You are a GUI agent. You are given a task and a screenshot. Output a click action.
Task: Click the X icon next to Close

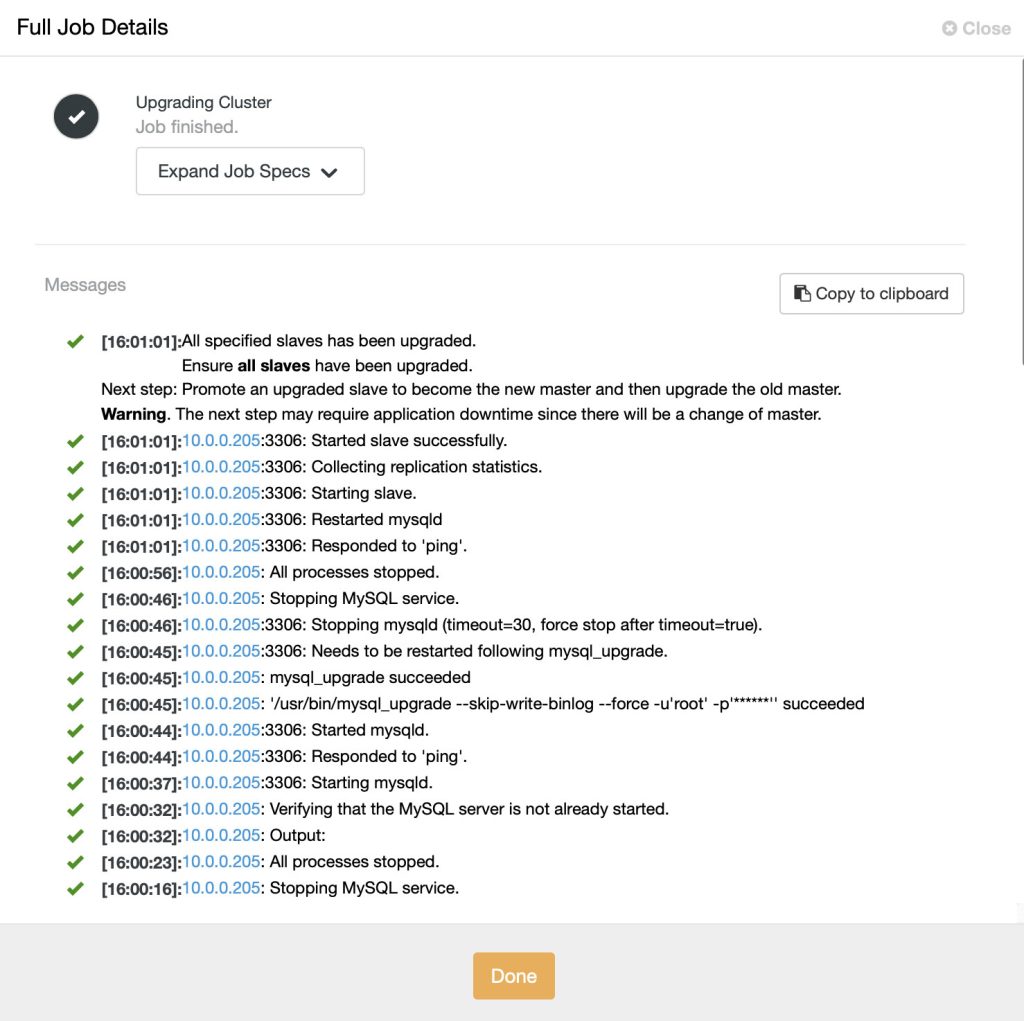click(x=950, y=28)
